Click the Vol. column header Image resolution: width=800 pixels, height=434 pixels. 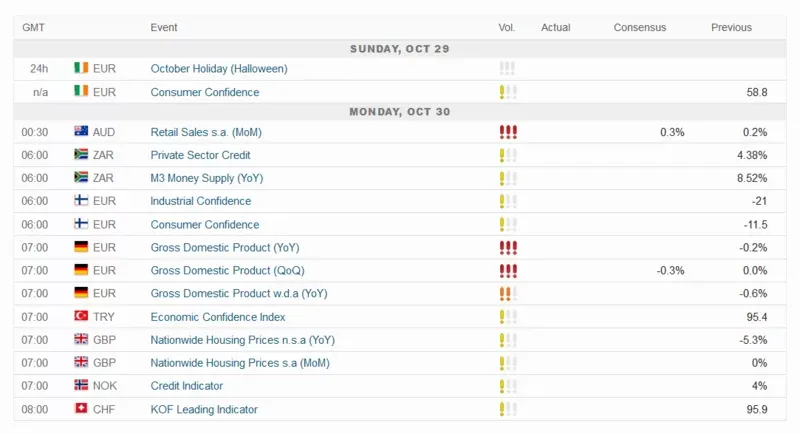tap(506, 28)
